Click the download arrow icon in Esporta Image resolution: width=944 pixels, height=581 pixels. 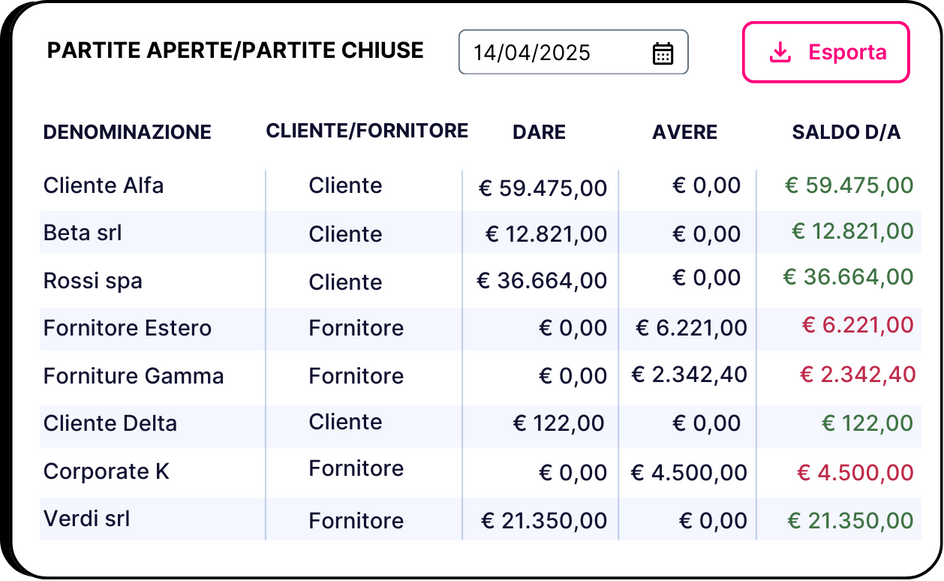pos(780,52)
